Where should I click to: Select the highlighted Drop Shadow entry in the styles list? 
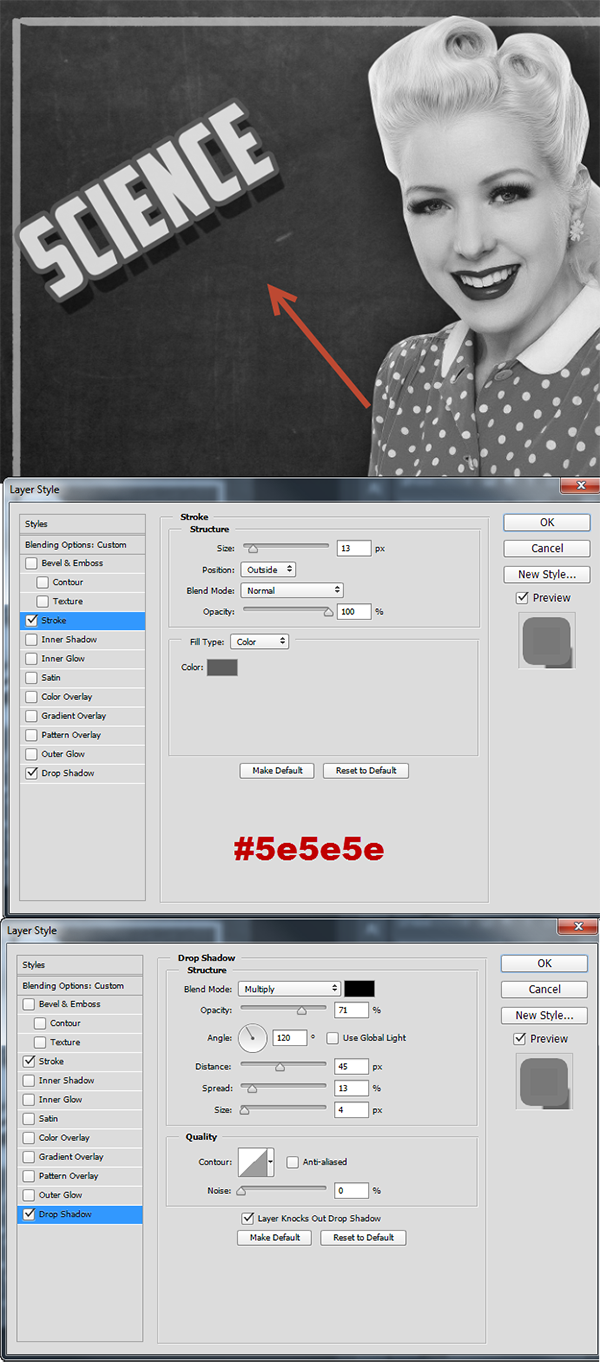tap(80, 1214)
